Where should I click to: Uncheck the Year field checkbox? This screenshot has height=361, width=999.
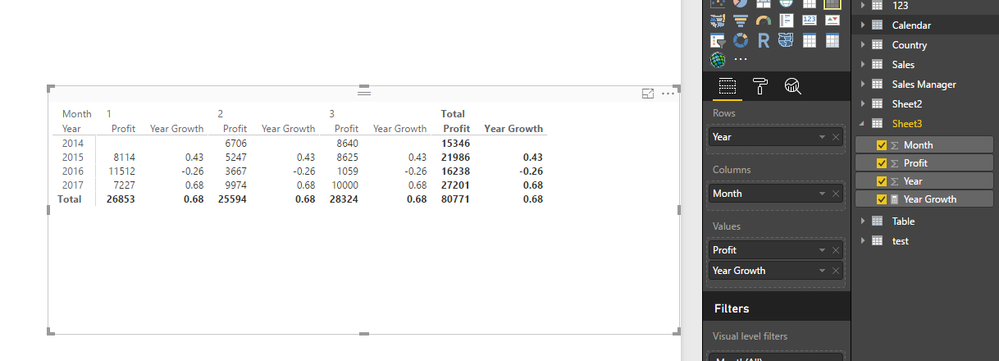[882, 181]
